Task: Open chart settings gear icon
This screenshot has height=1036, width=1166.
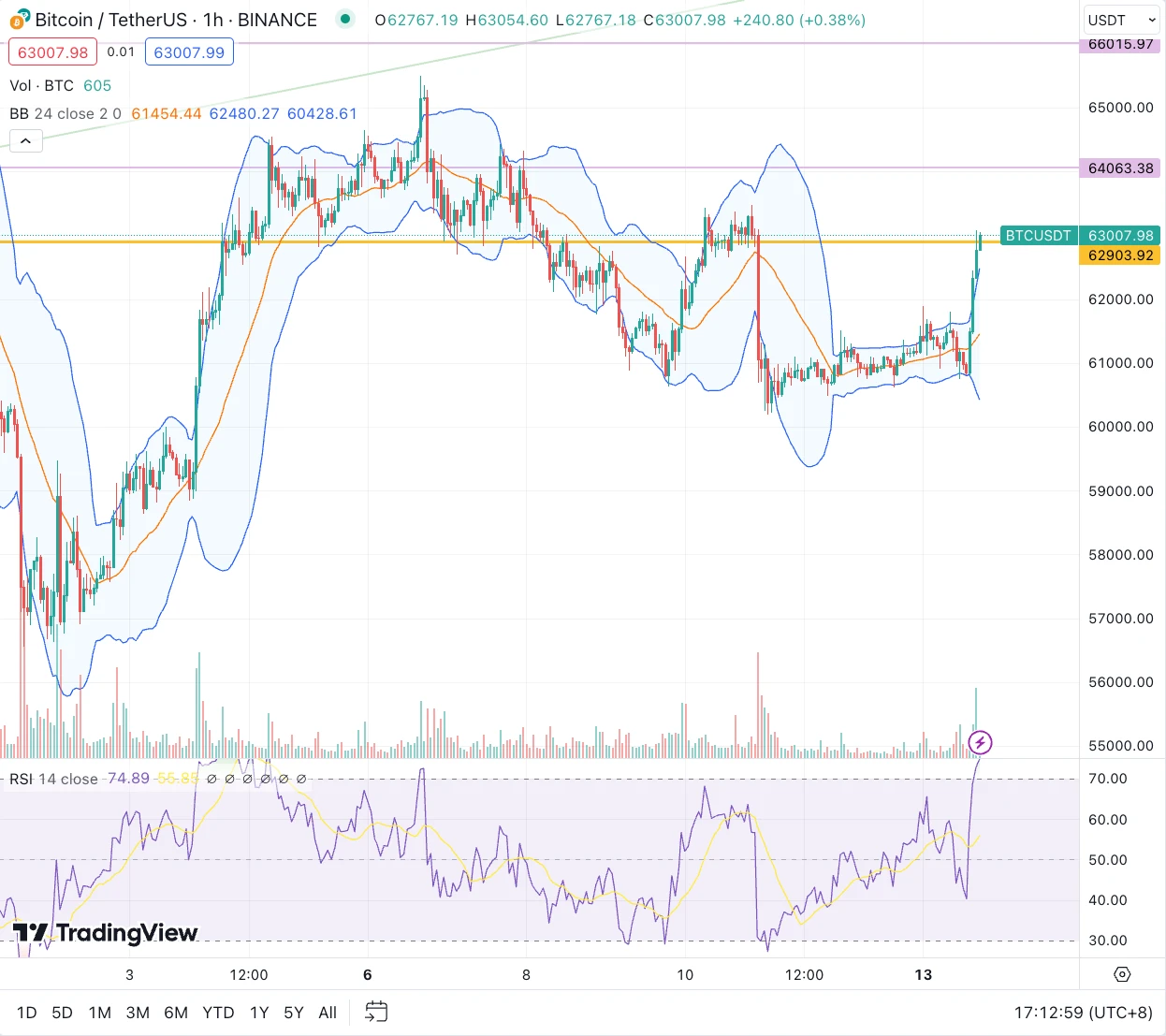Action: 1122,974
